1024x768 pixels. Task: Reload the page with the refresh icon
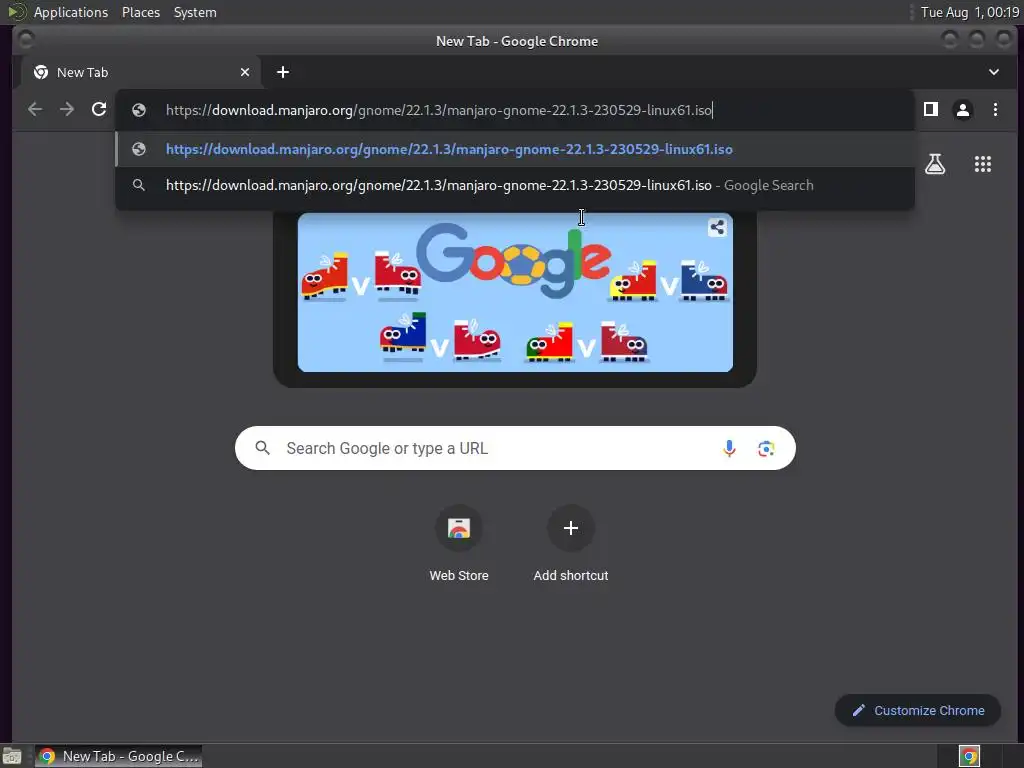(99, 110)
